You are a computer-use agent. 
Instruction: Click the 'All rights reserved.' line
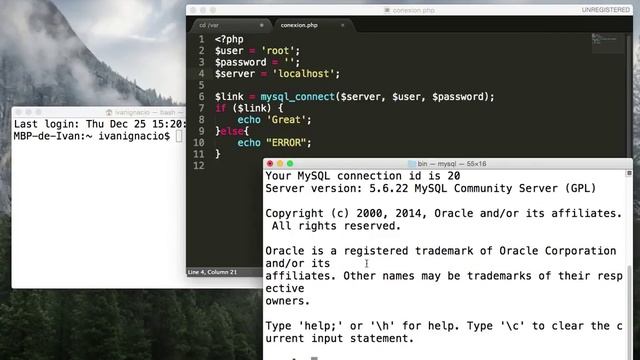point(336,226)
